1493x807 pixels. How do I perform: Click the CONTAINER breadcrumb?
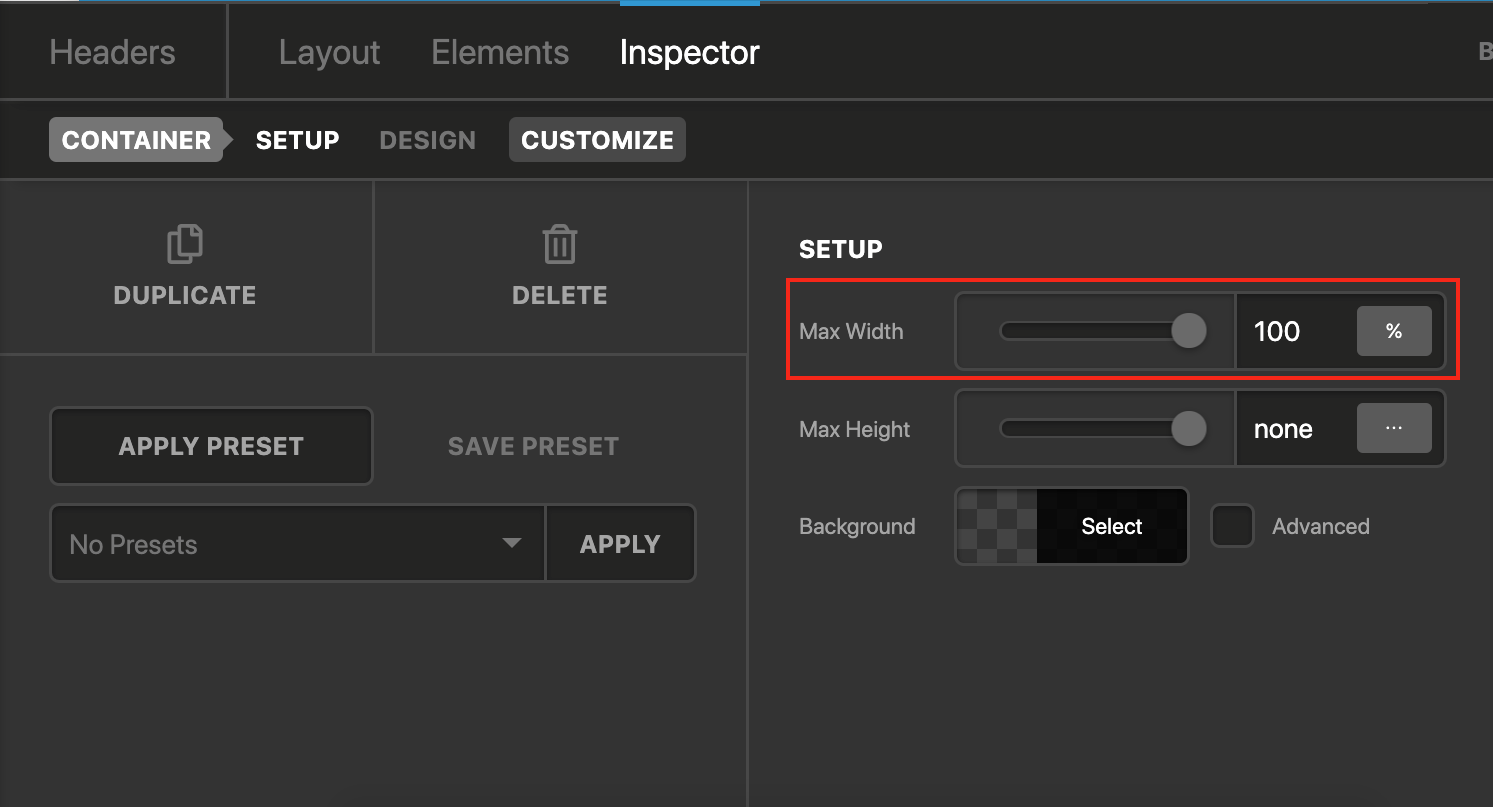coord(136,140)
